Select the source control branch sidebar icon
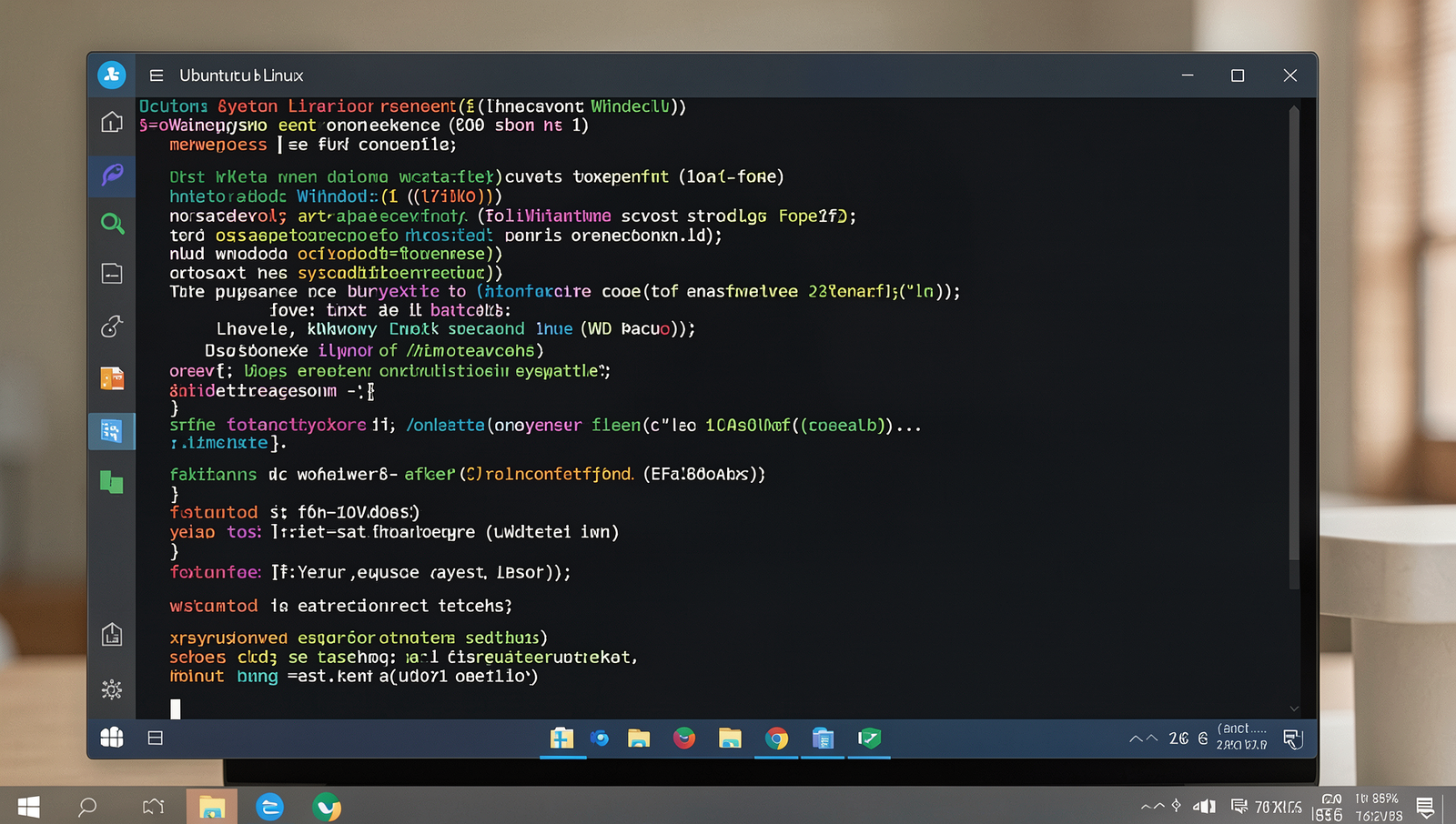 click(x=112, y=326)
